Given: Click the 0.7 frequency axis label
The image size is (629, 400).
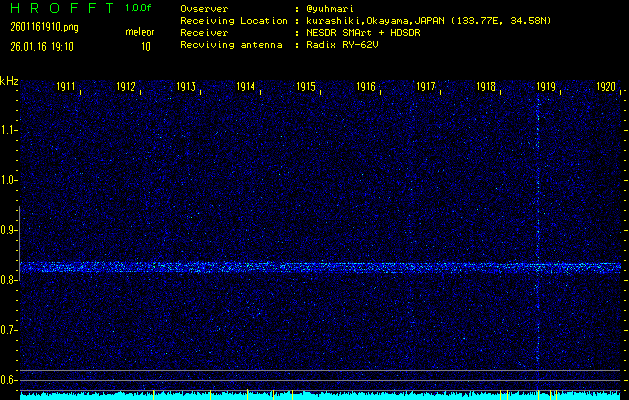Looking at the screenshot, I should click(9, 330).
